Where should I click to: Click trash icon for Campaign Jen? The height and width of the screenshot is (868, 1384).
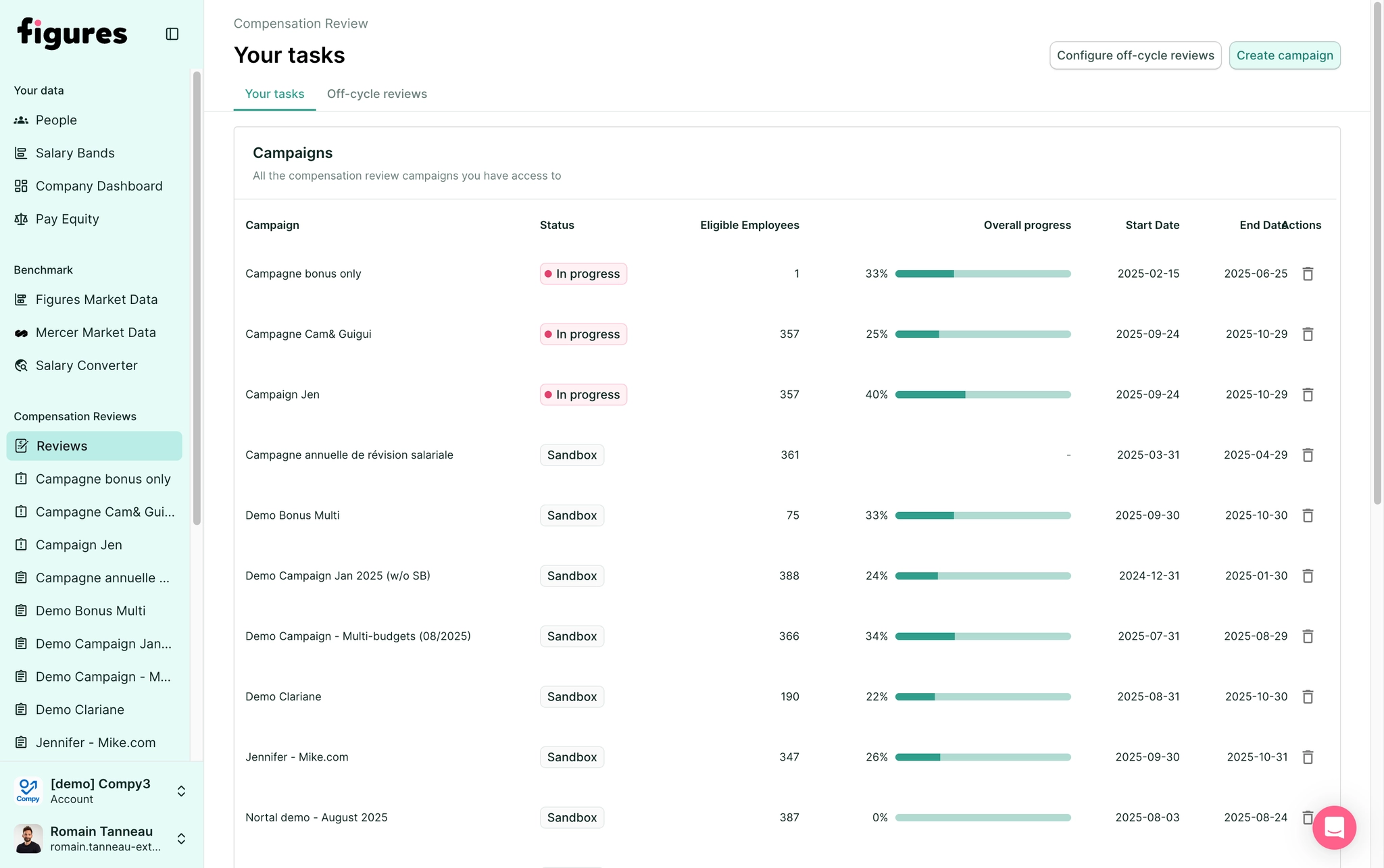pos(1308,394)
